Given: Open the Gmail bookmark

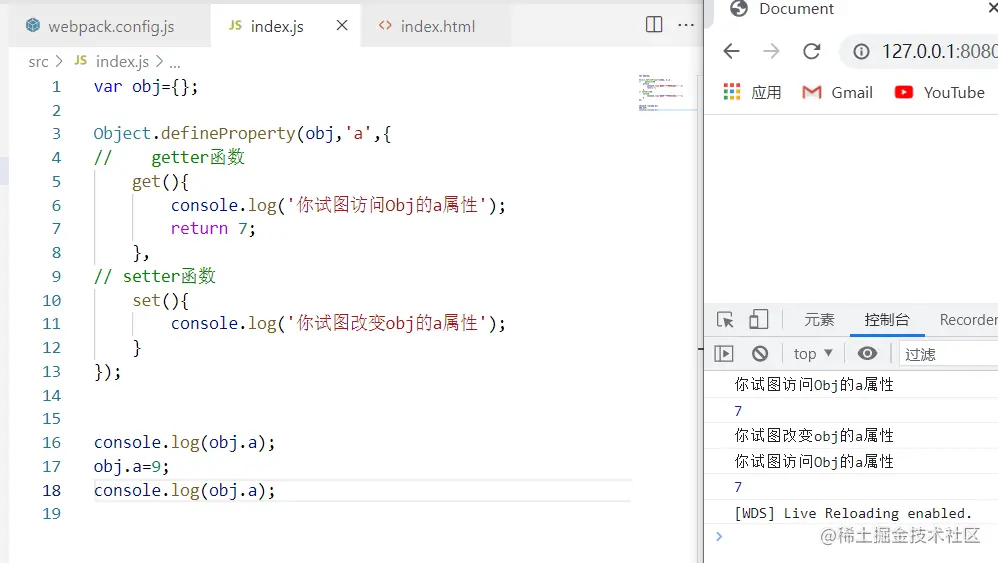Looking at the screenshot, I should tap(838, 92).
